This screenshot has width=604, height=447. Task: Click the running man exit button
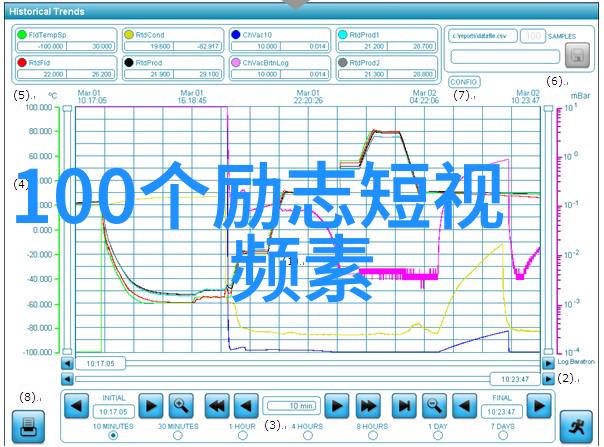pyautogui.click(x=576, y=427)
